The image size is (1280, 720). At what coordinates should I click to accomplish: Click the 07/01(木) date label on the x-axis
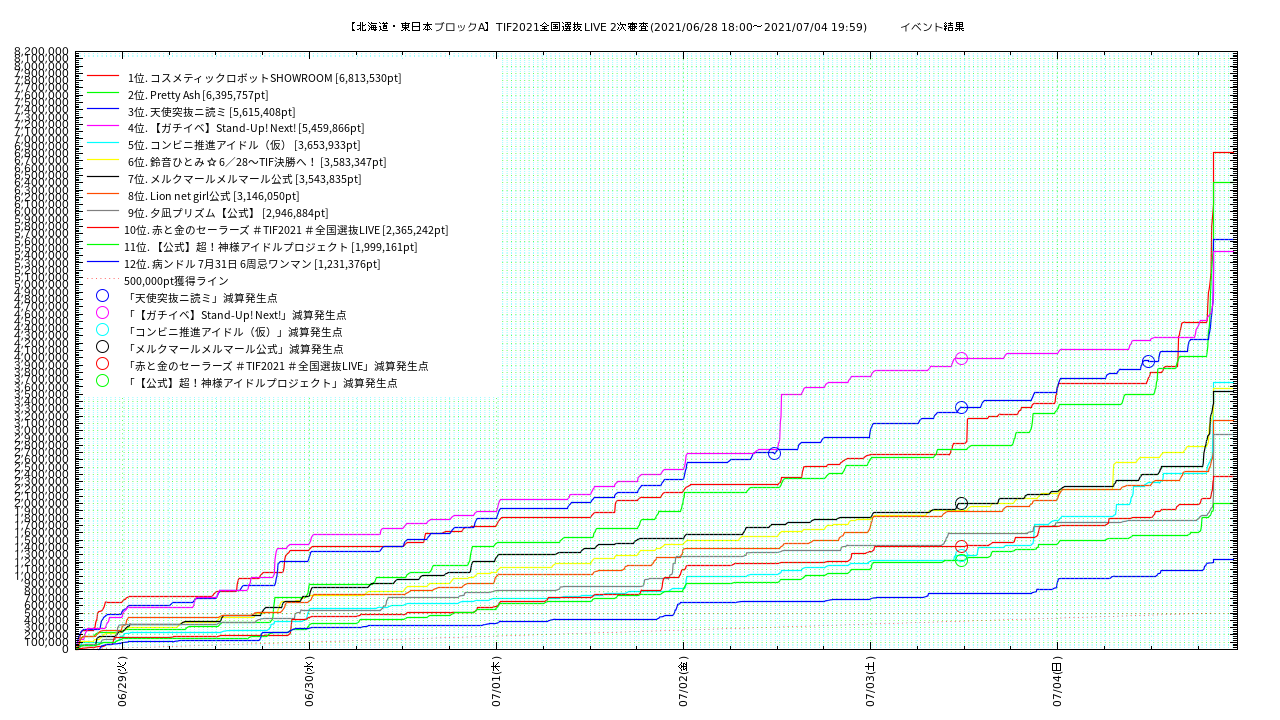point(497,682)
